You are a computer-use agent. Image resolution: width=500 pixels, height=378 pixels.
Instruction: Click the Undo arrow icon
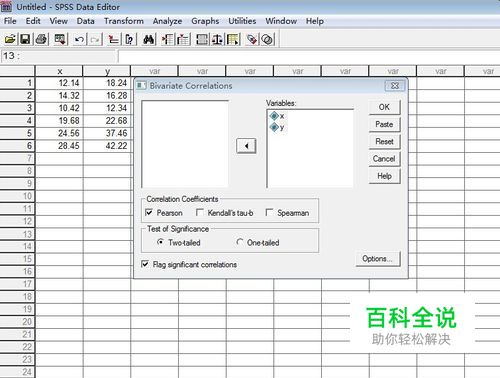point(79,40)
